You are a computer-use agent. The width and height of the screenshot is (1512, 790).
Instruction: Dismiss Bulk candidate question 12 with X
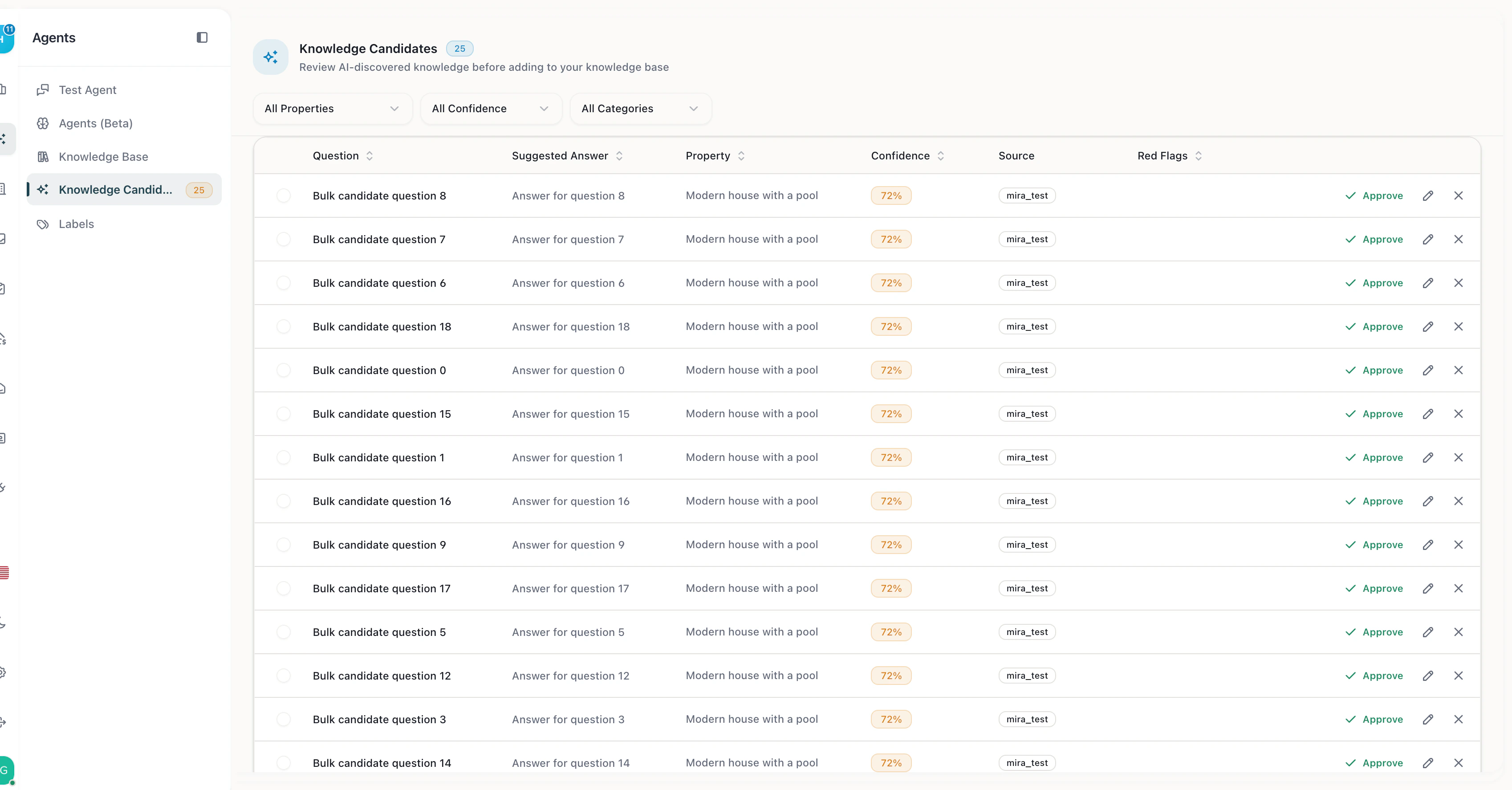coord(1459,676)
